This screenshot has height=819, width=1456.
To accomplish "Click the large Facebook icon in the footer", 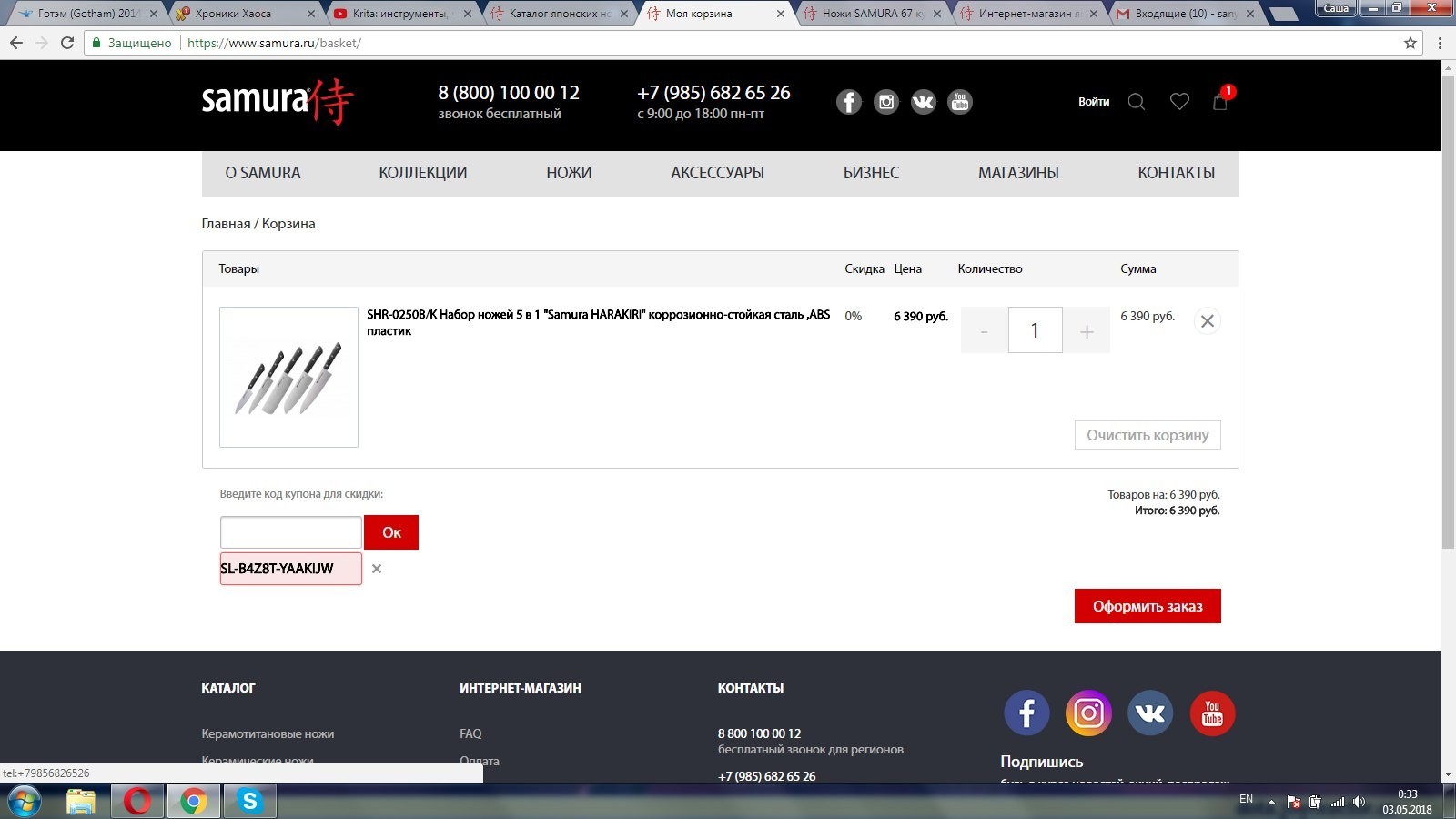I will coord(1026,713).
